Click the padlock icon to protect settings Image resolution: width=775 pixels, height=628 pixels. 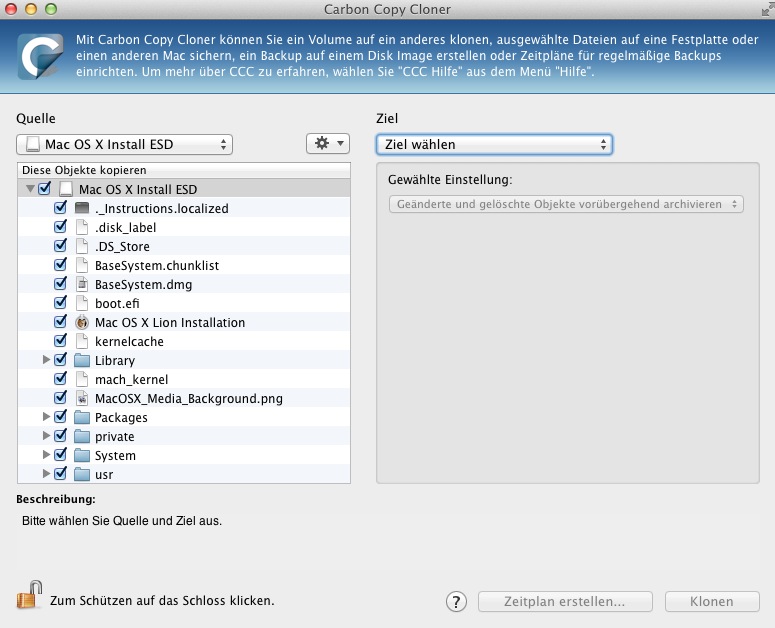(28, 595)
